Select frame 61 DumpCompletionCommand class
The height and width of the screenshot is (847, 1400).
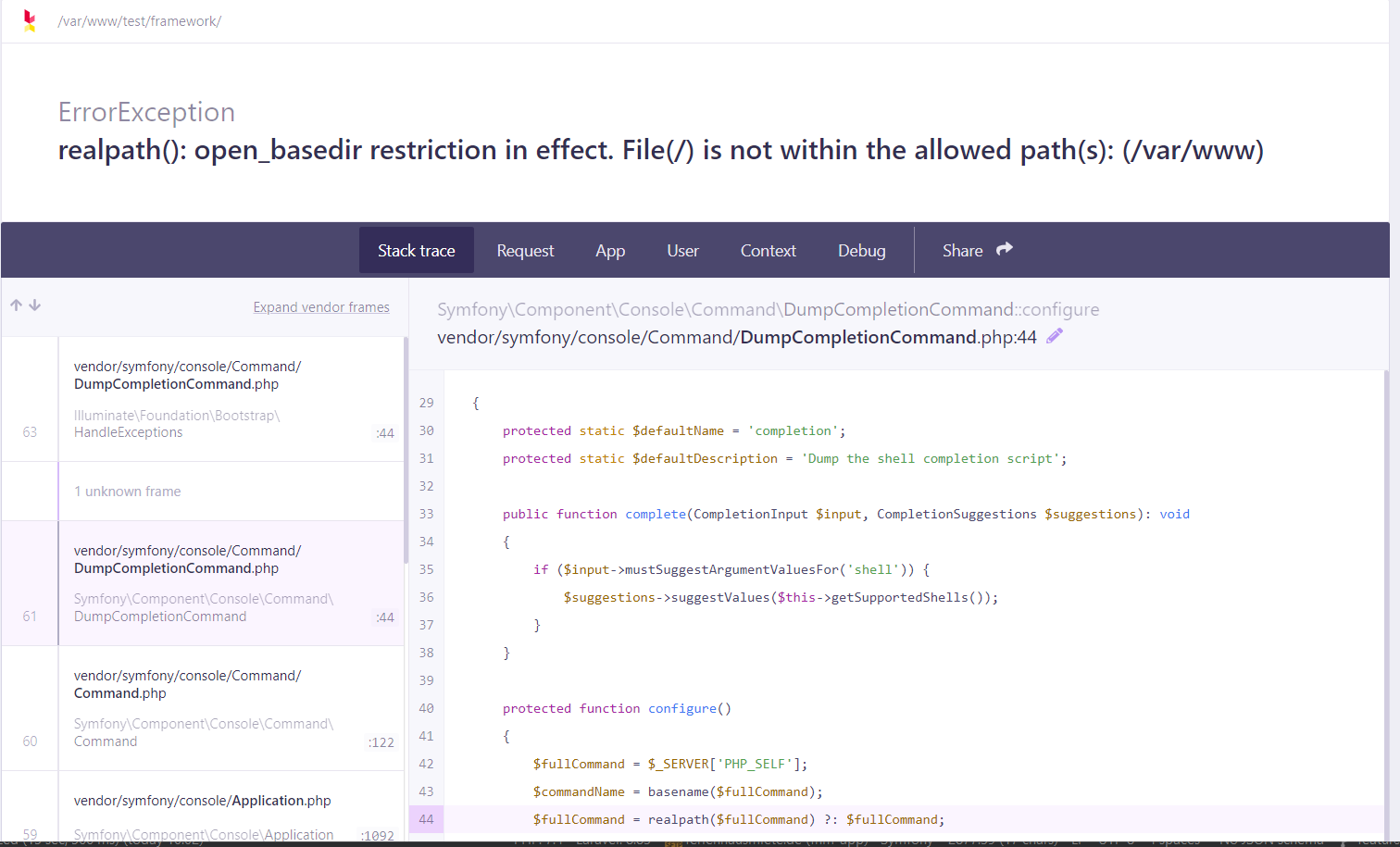(204, 583)
